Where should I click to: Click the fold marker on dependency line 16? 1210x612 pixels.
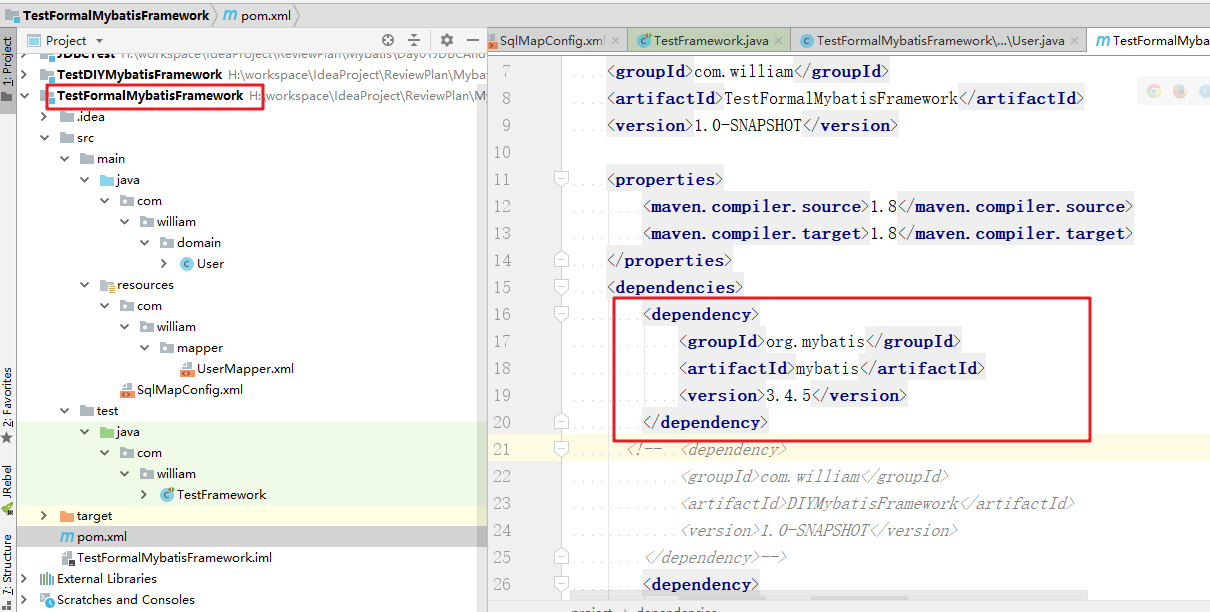[561, 314]
